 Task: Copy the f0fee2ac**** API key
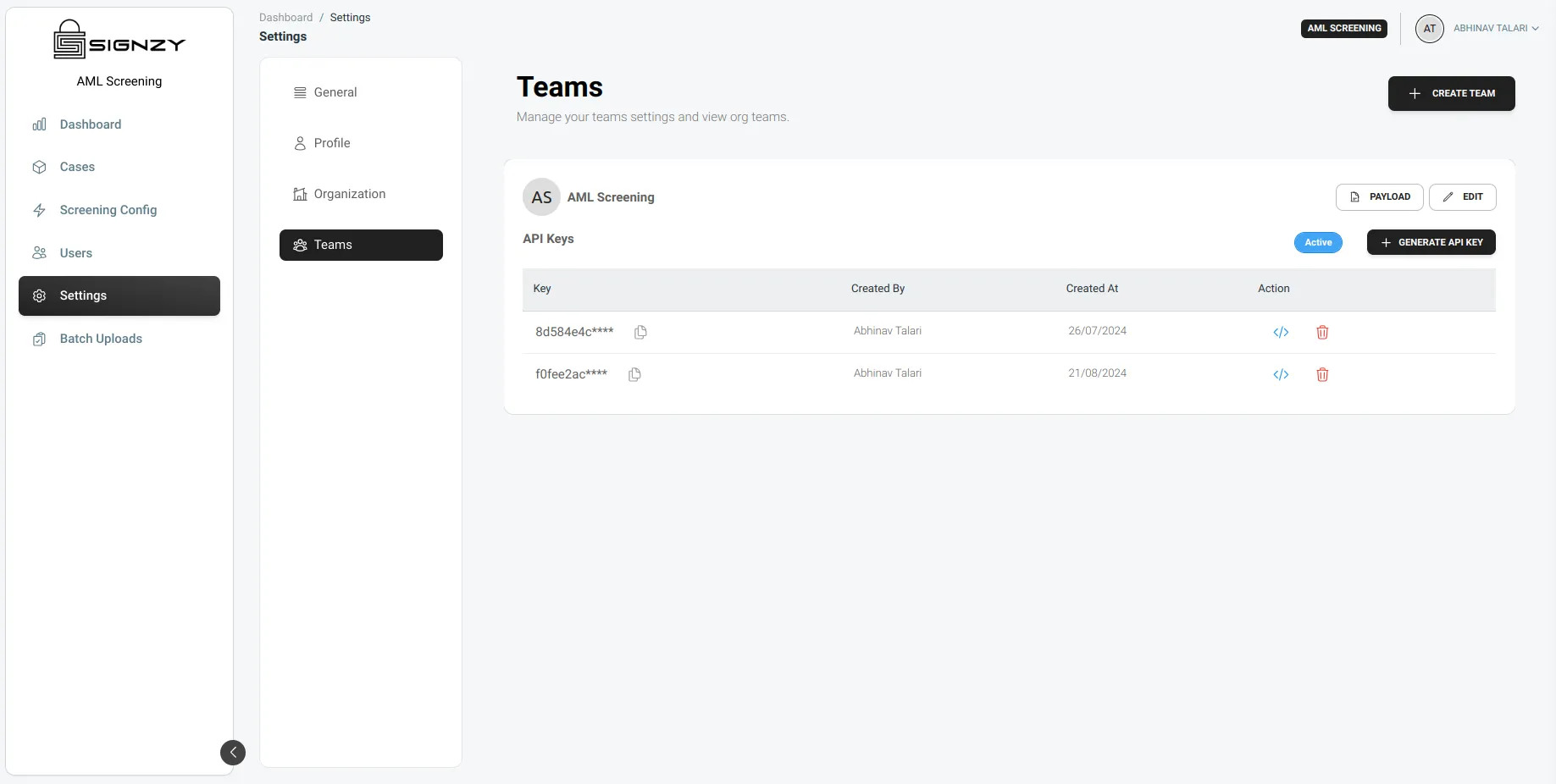(634, 374)
